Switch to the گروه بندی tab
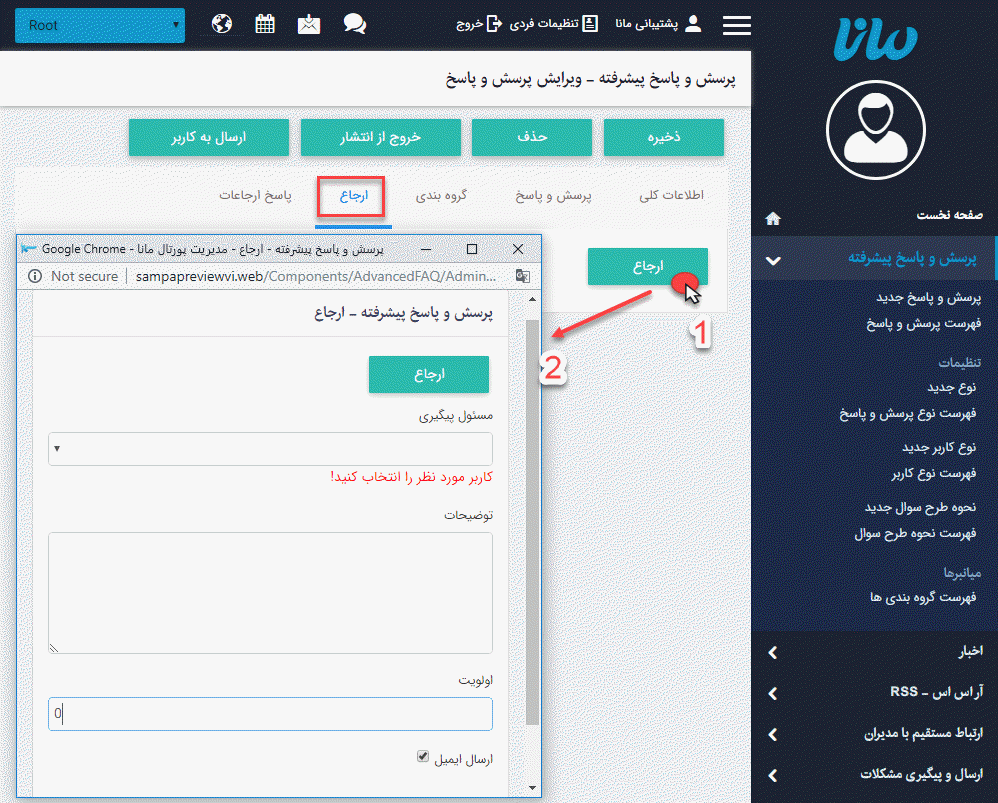The image size is (998, 803). pos(442,196)
